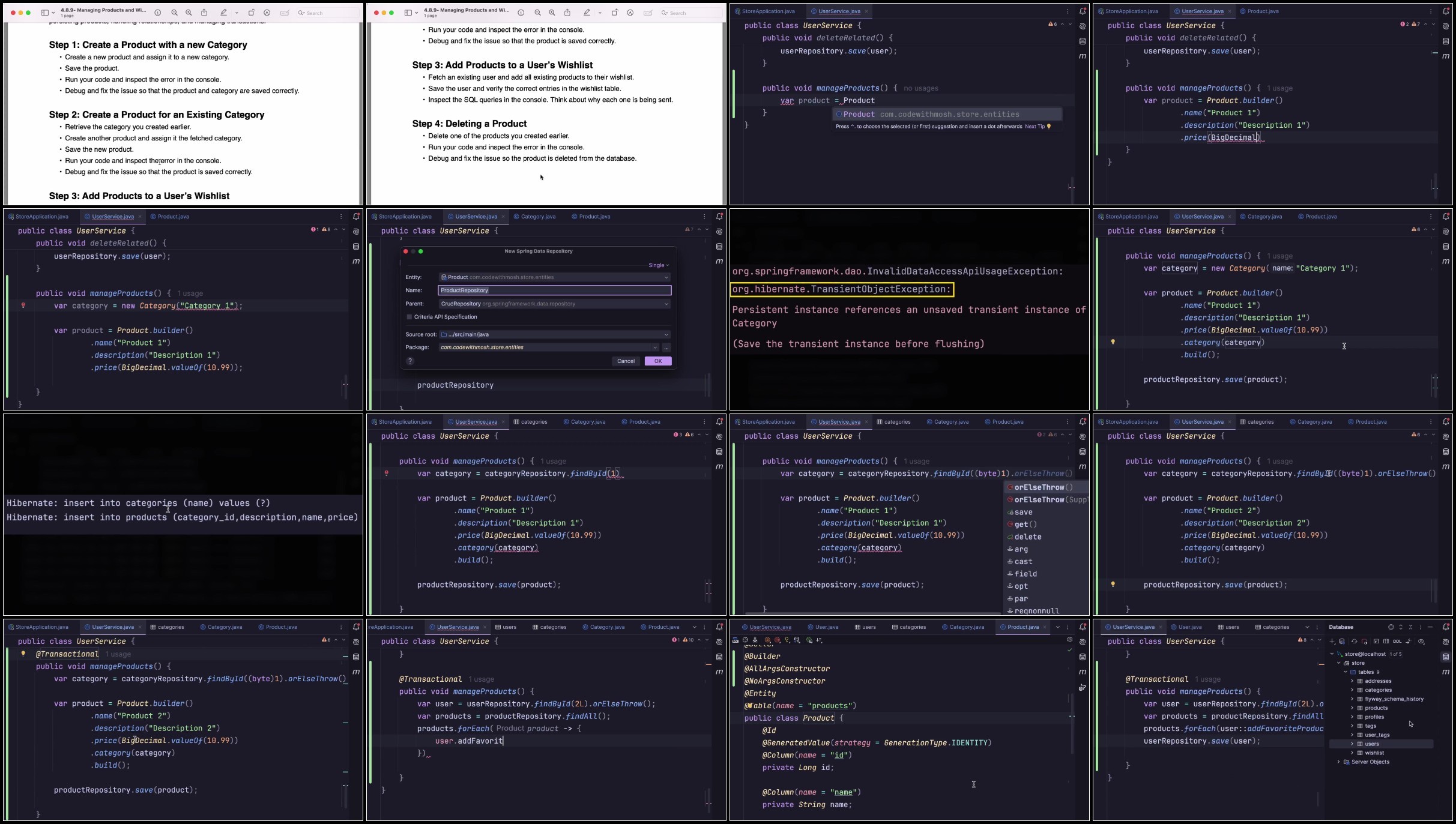Open the Entity dropdown in repository dialog
This screenshot has width=1456, height=824.
(554, 277)
